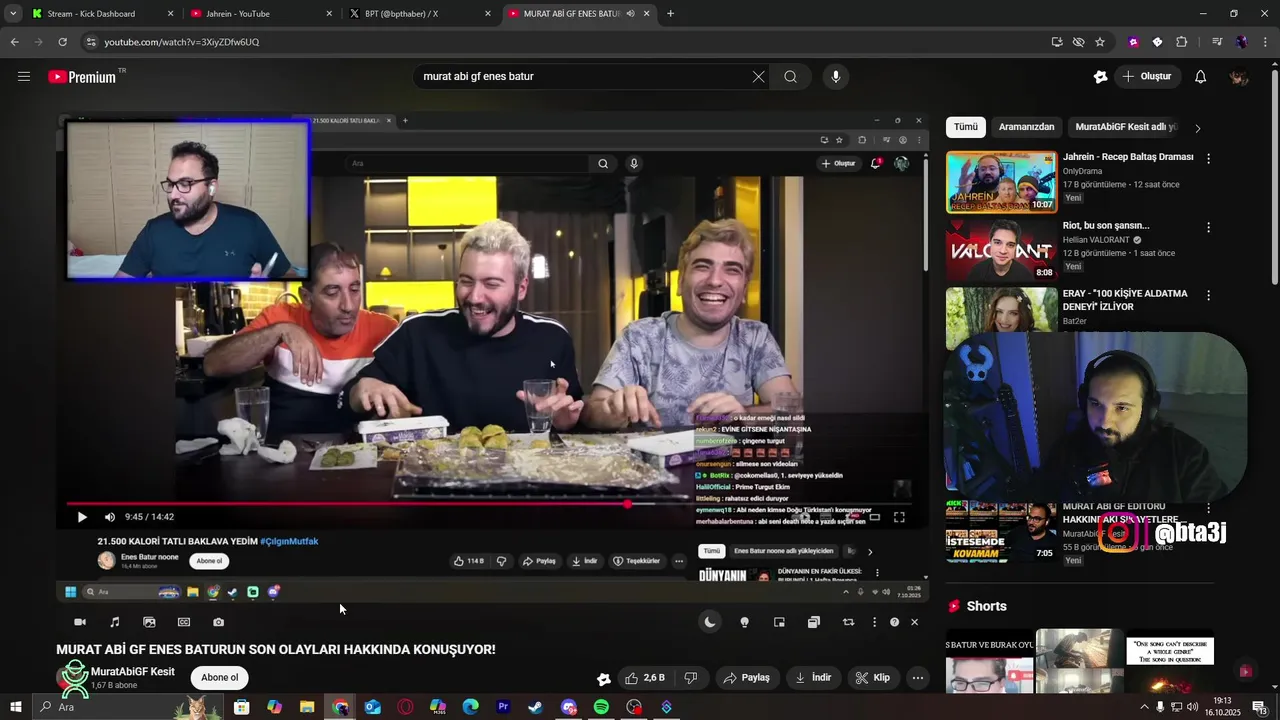Bookmark this page with star icon
Screen dimensions: 1280x720
[x=1100, y=42]
